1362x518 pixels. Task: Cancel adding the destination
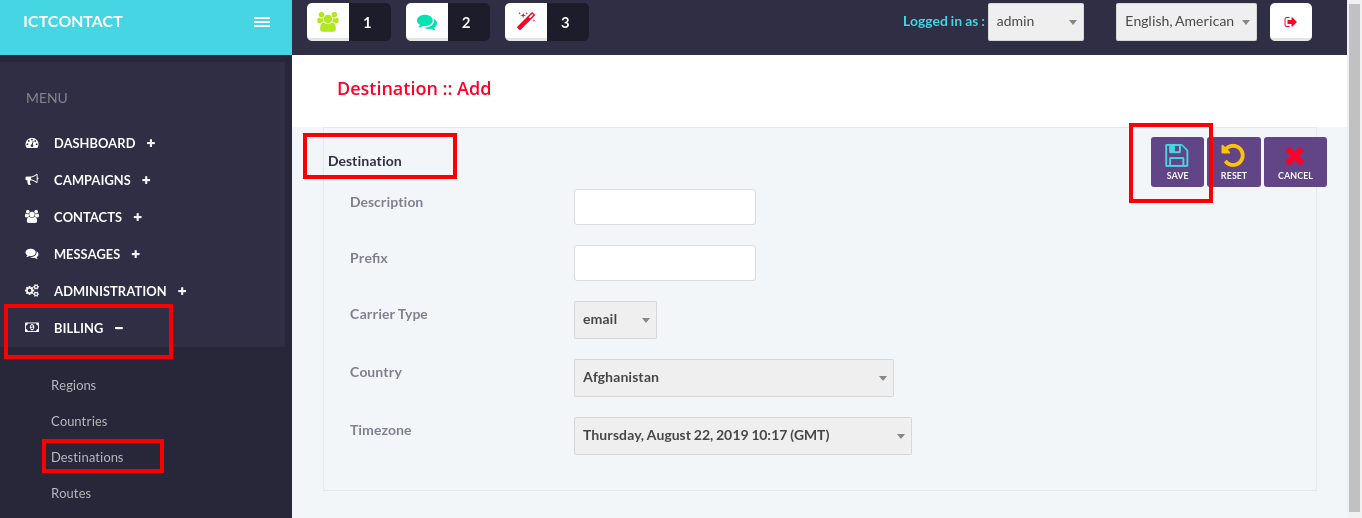pos(1295,162)
